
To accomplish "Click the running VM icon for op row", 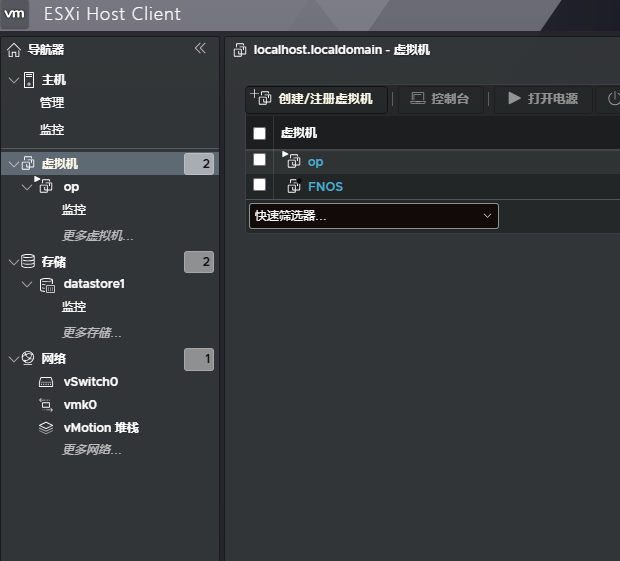I will [x=292, y=160].
